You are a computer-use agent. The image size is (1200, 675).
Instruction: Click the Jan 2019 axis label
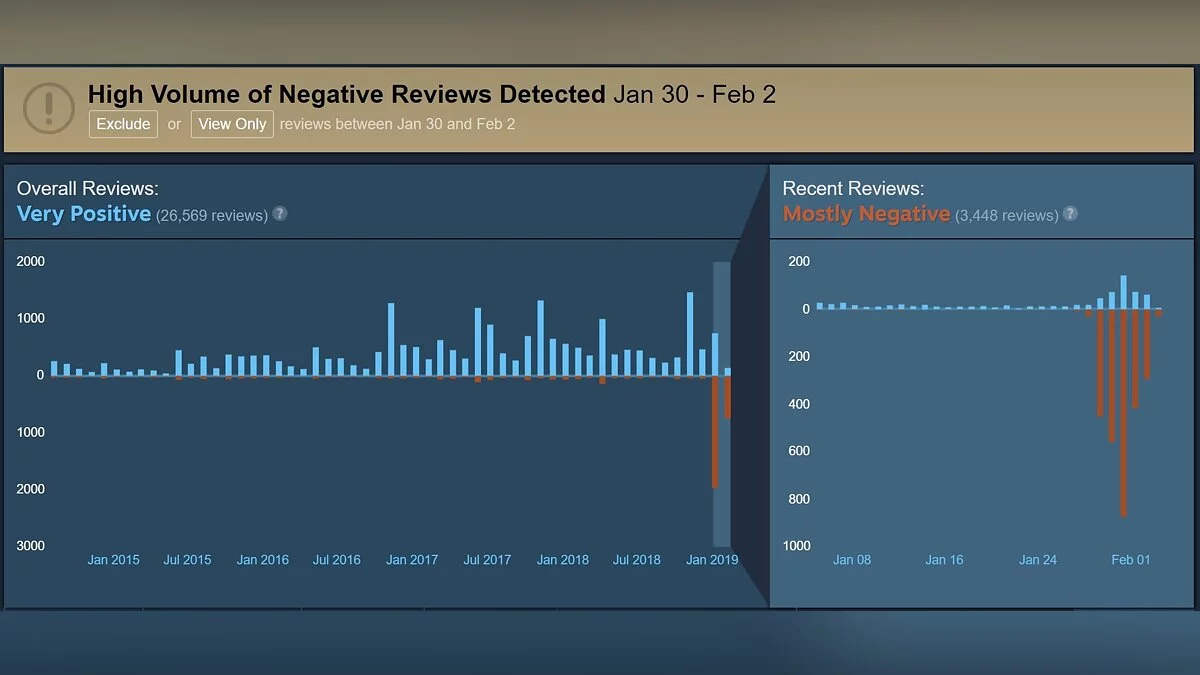click(712, 560)
